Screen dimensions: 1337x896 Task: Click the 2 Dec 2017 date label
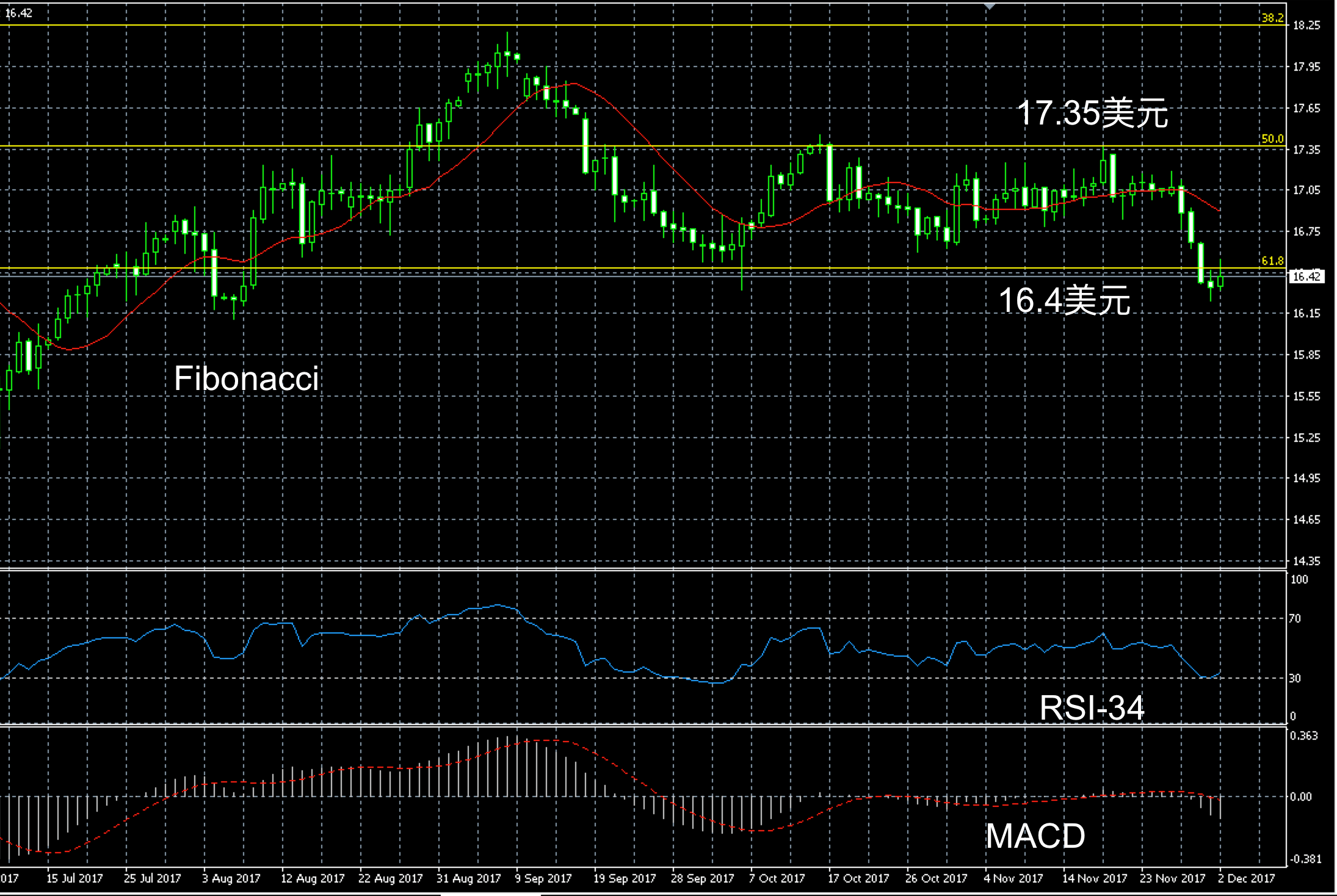tap(1246, 878)
